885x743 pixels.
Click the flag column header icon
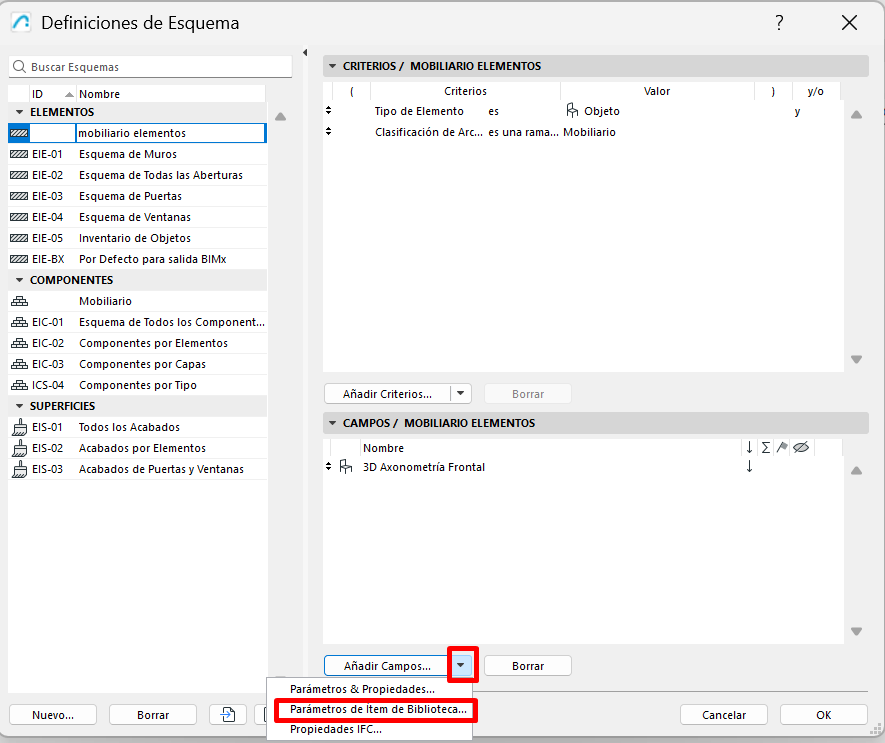[782, 448]
